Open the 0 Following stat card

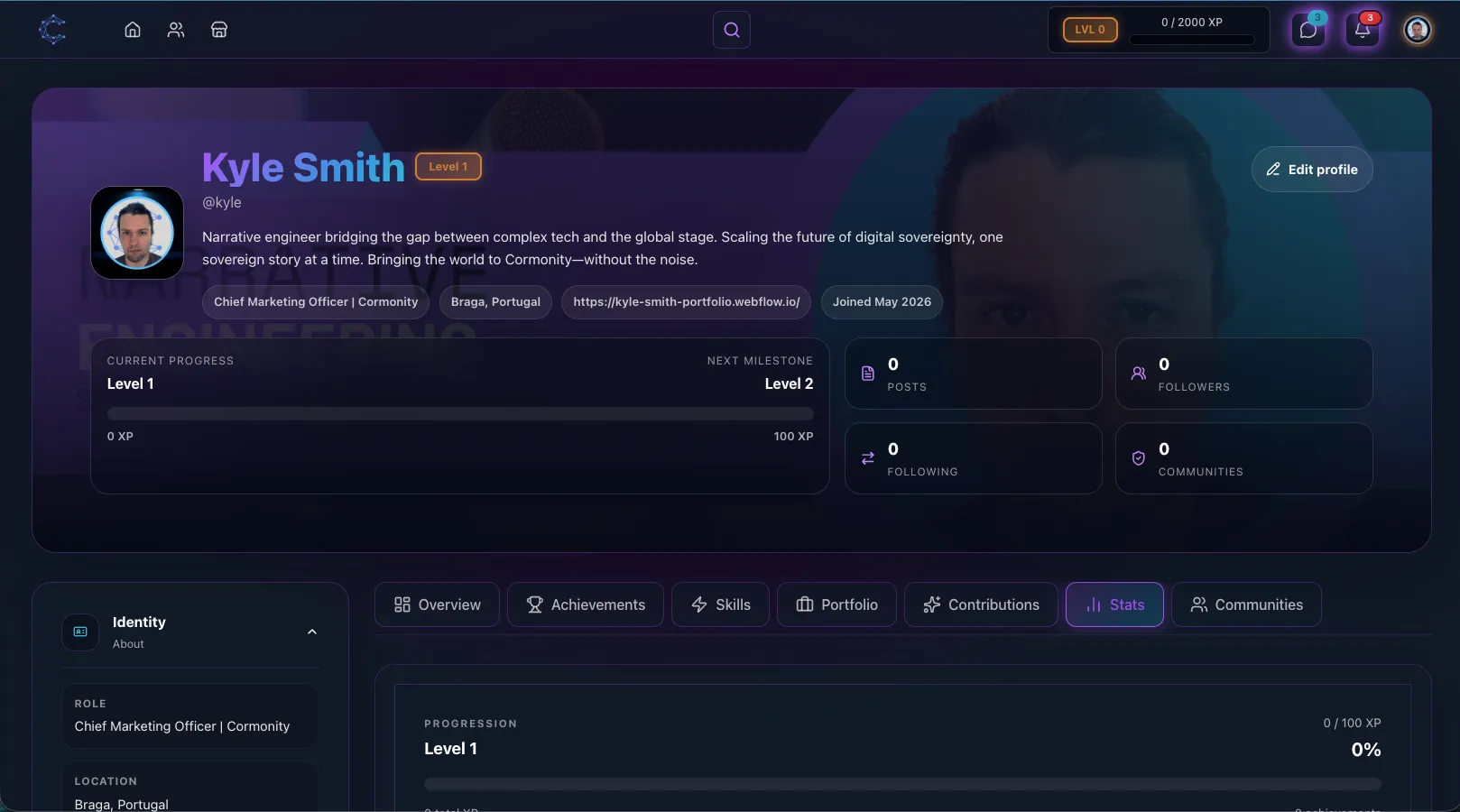pyautogui.click(x=974, y=458)
